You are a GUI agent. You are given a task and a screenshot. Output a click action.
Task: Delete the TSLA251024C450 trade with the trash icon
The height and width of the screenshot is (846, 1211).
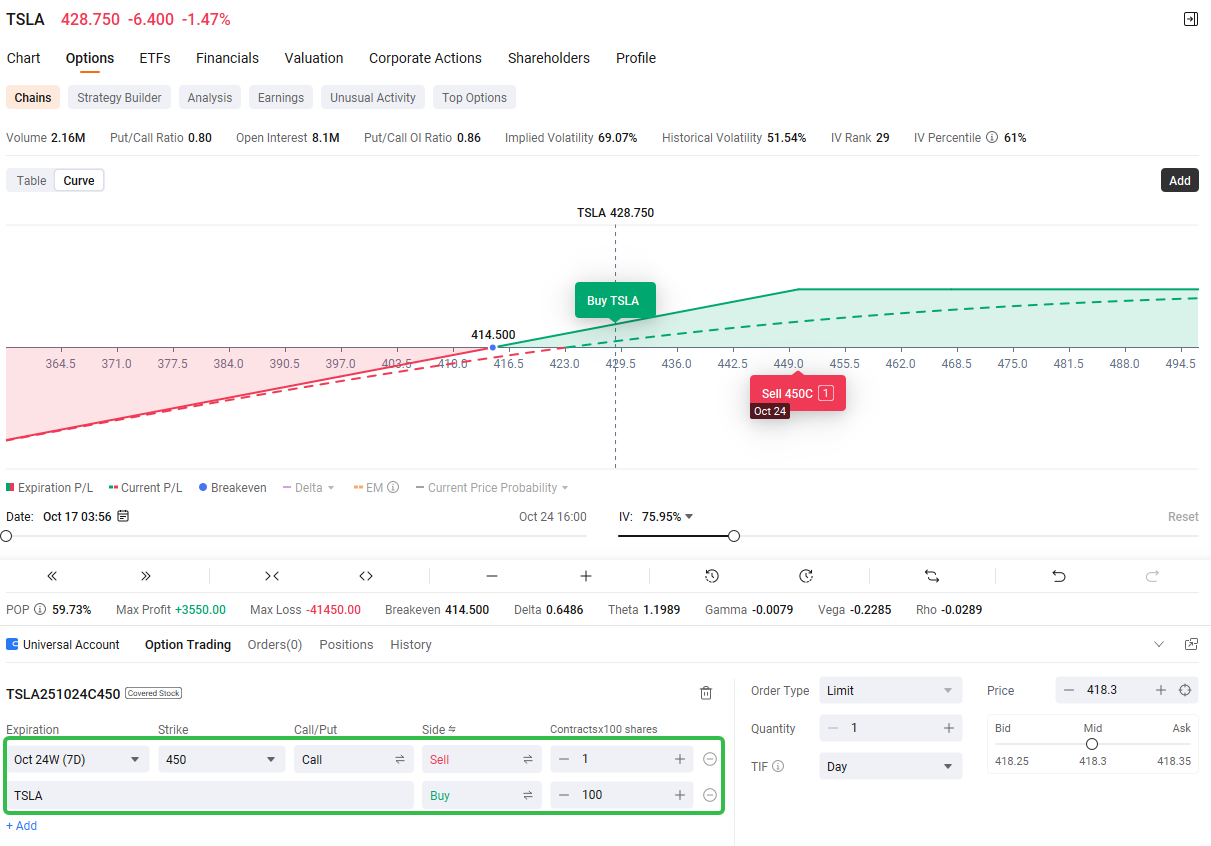(706, 692)
